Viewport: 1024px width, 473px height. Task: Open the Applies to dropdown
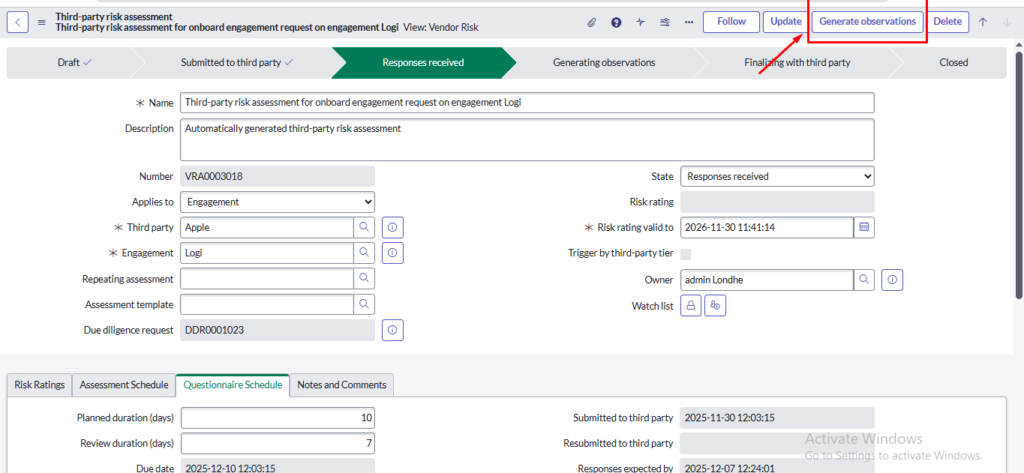[x=278, y=202]
